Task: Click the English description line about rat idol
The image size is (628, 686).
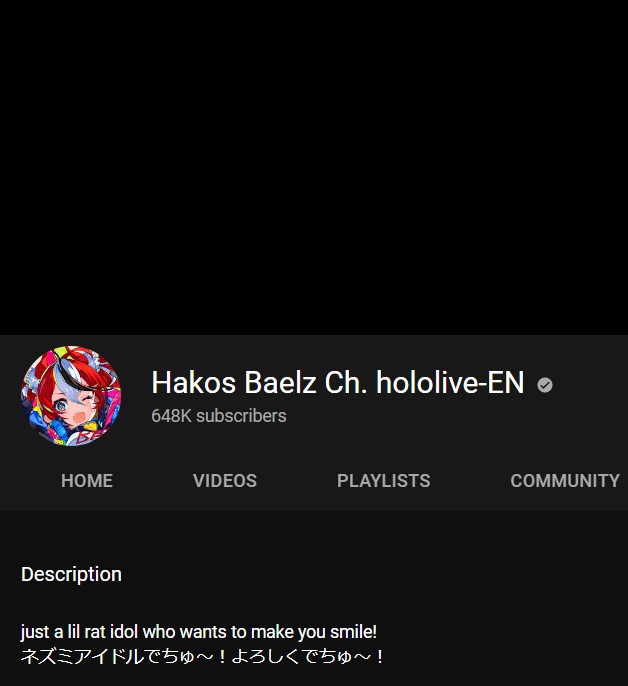Action: [199, 632]
